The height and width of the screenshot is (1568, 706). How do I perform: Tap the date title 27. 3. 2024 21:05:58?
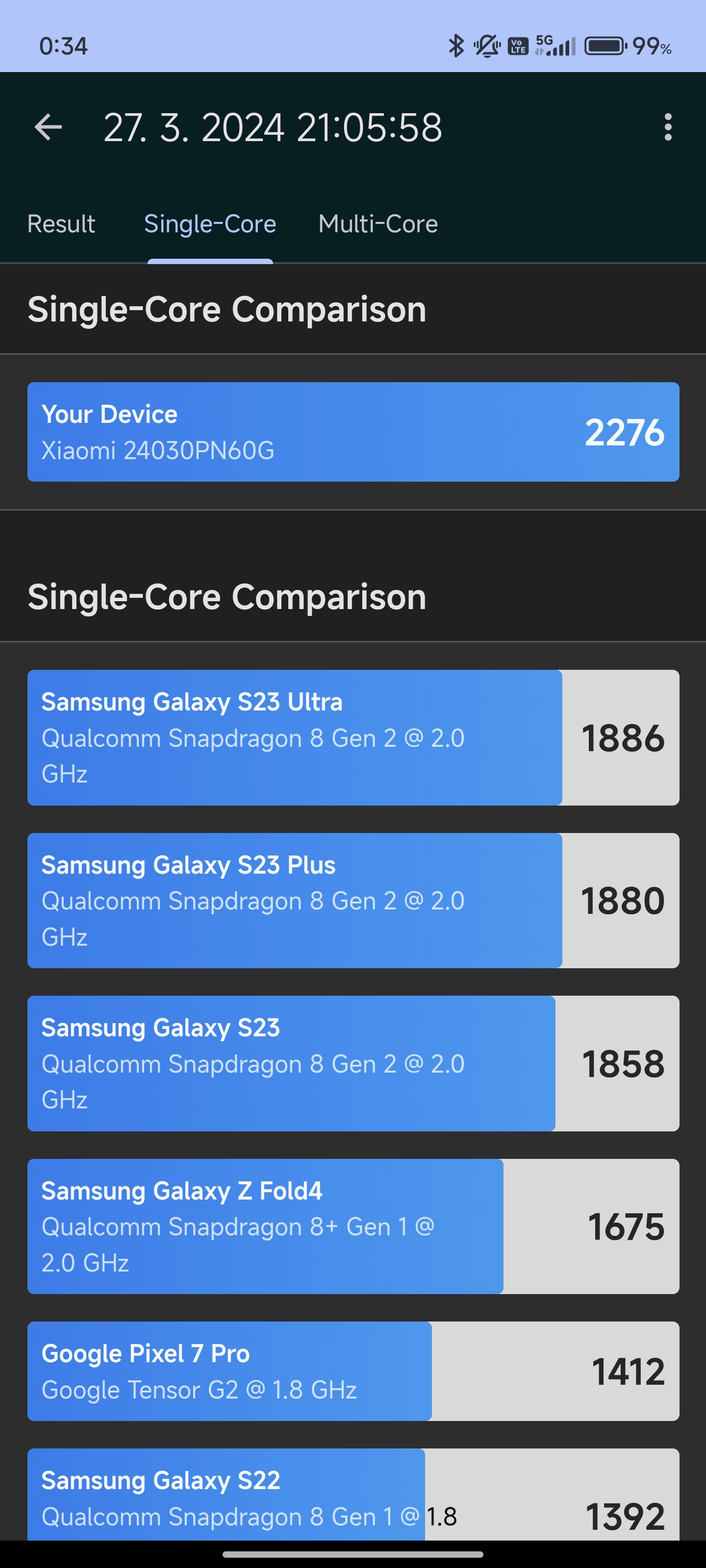[x=273, y=127]
